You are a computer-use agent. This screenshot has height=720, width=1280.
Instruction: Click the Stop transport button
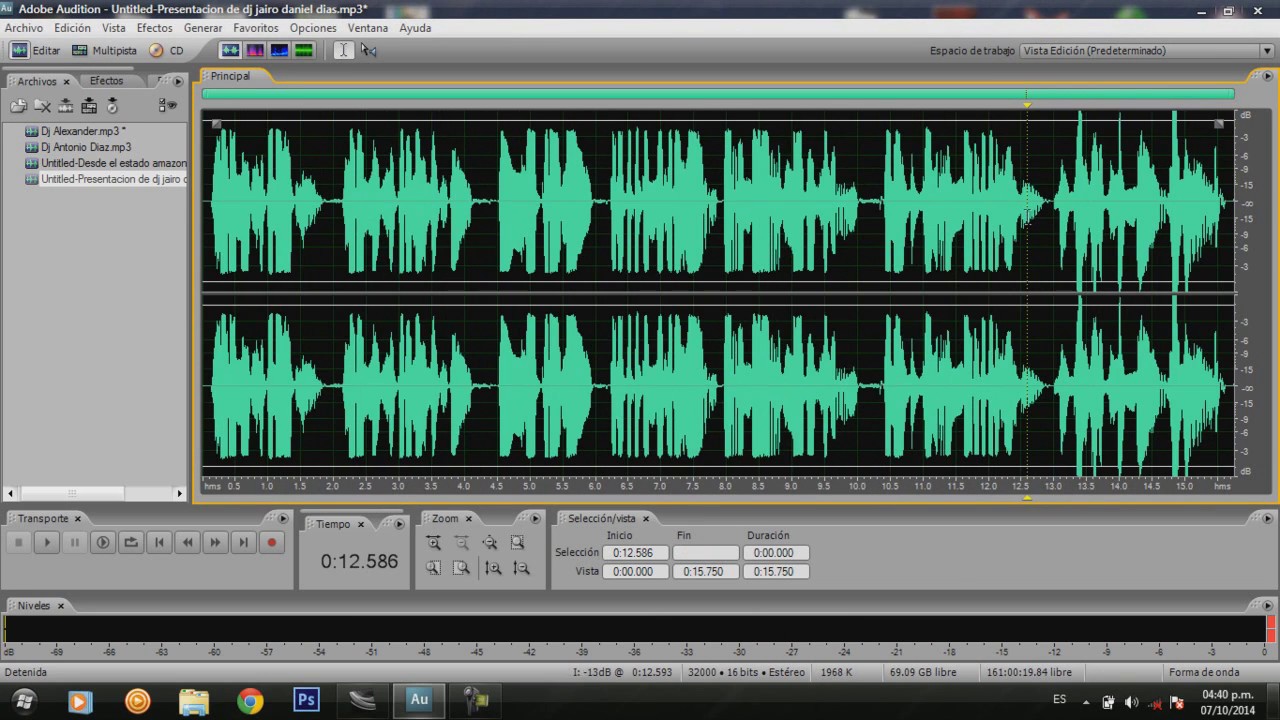[18, 542]
